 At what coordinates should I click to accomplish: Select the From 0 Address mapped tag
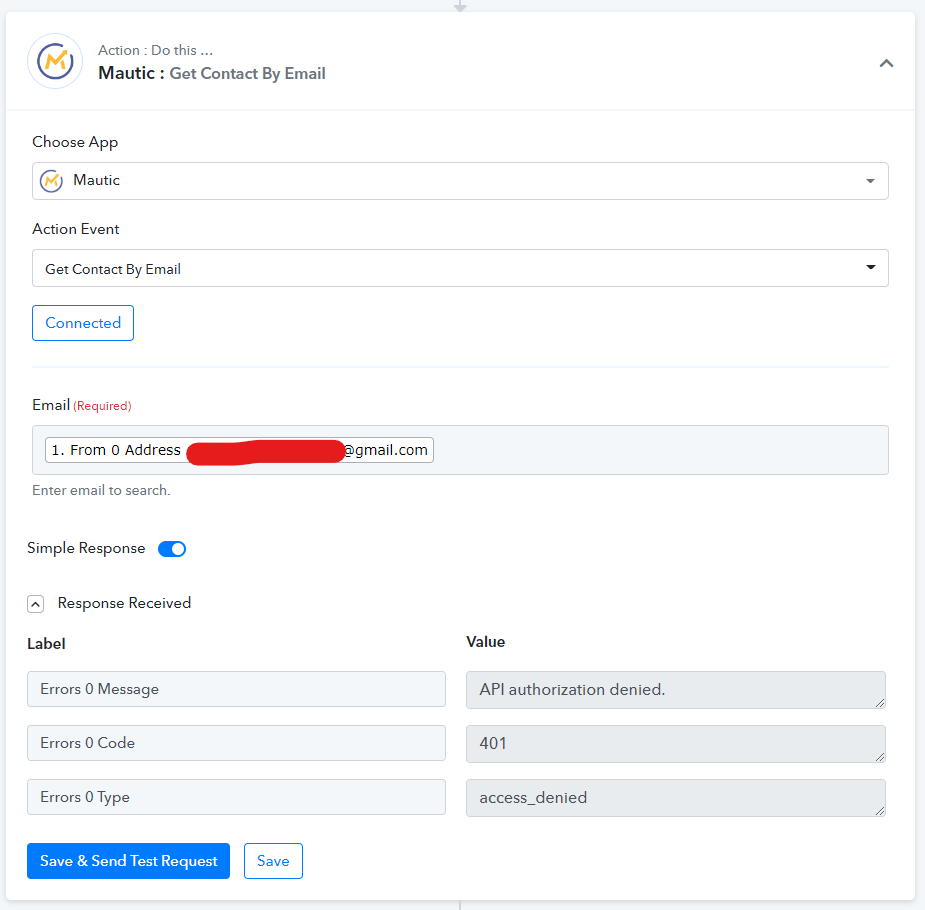pyautogui.click(x=240, y=450)
